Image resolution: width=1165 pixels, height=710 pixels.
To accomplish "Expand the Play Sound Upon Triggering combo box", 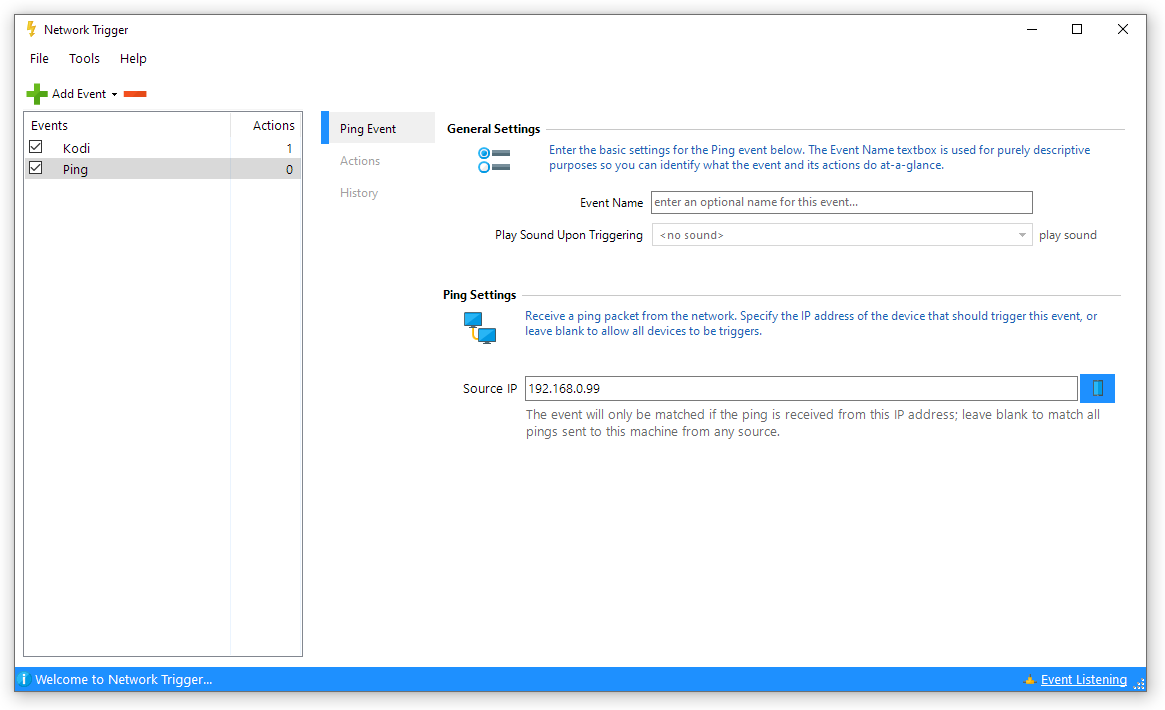I will pos(1022,235).
